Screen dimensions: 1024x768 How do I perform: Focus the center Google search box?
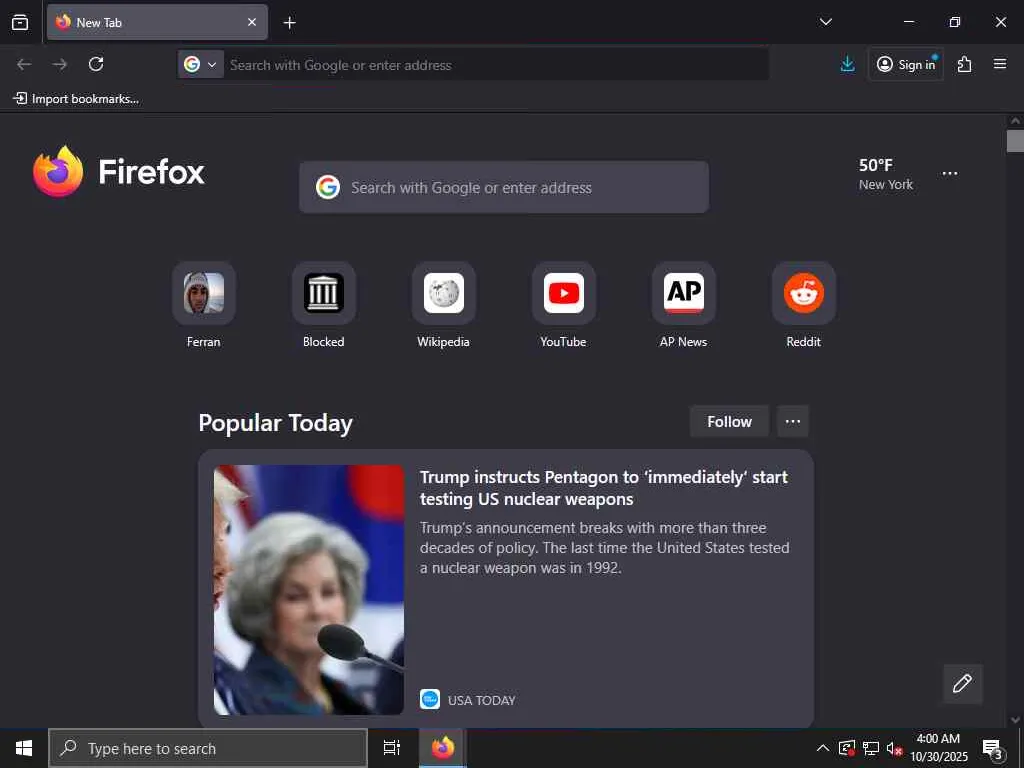pyautogui.click(x=504, y=187)
